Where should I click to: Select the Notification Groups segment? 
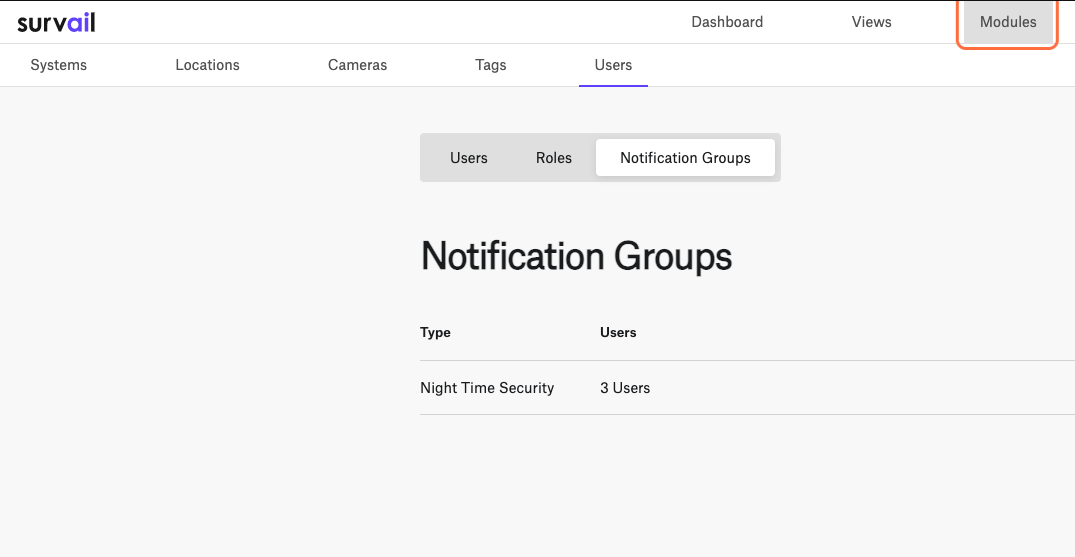pos(685,158)
